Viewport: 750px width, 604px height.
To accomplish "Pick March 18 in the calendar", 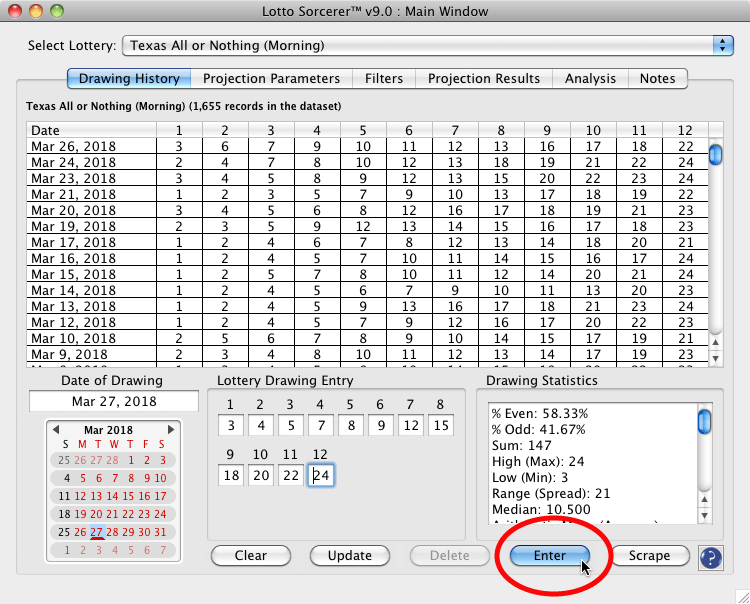I will click(64, 514).
